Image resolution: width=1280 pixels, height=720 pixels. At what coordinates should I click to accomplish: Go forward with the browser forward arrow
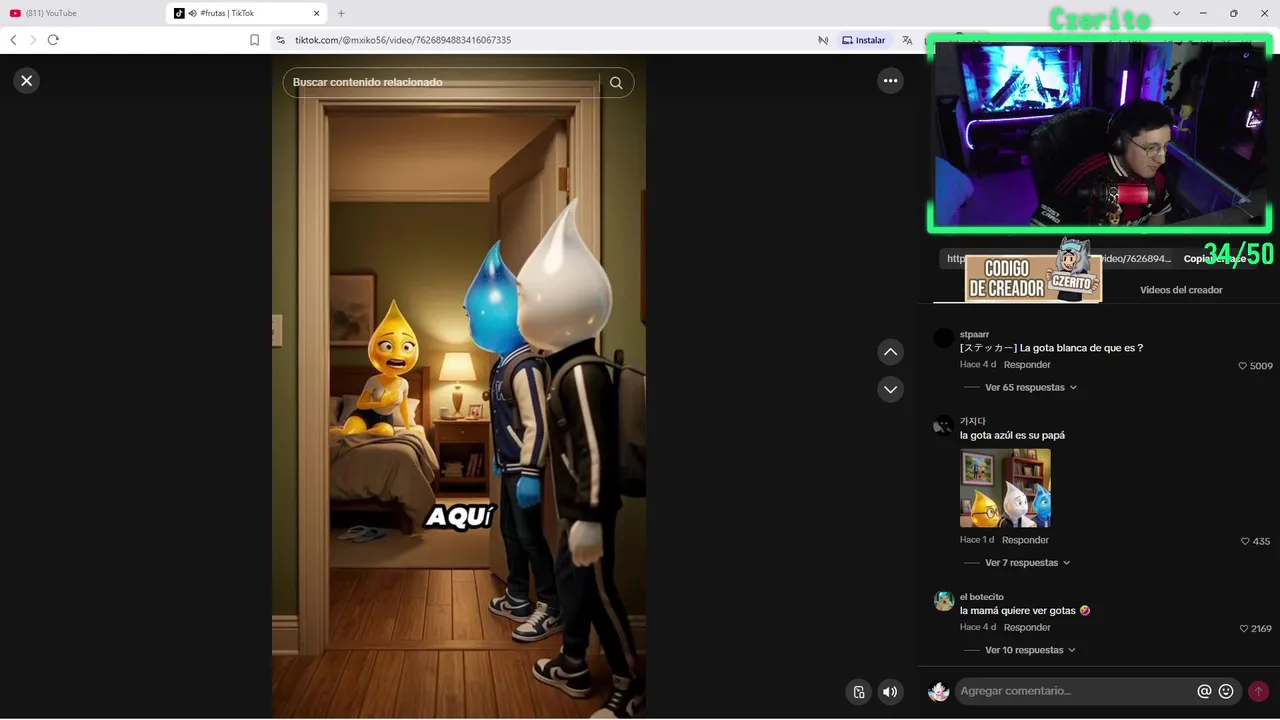(33, 40)
